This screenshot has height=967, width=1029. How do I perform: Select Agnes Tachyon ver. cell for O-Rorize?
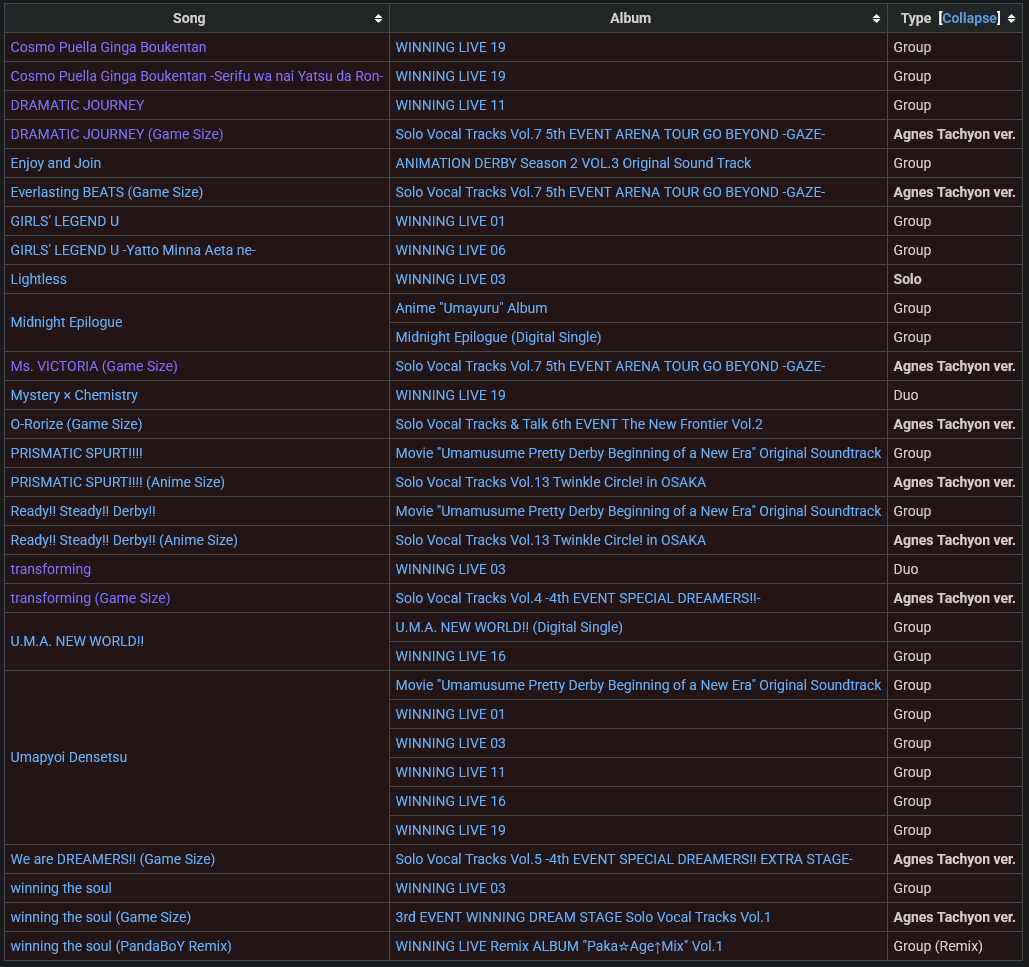(954, 424)
